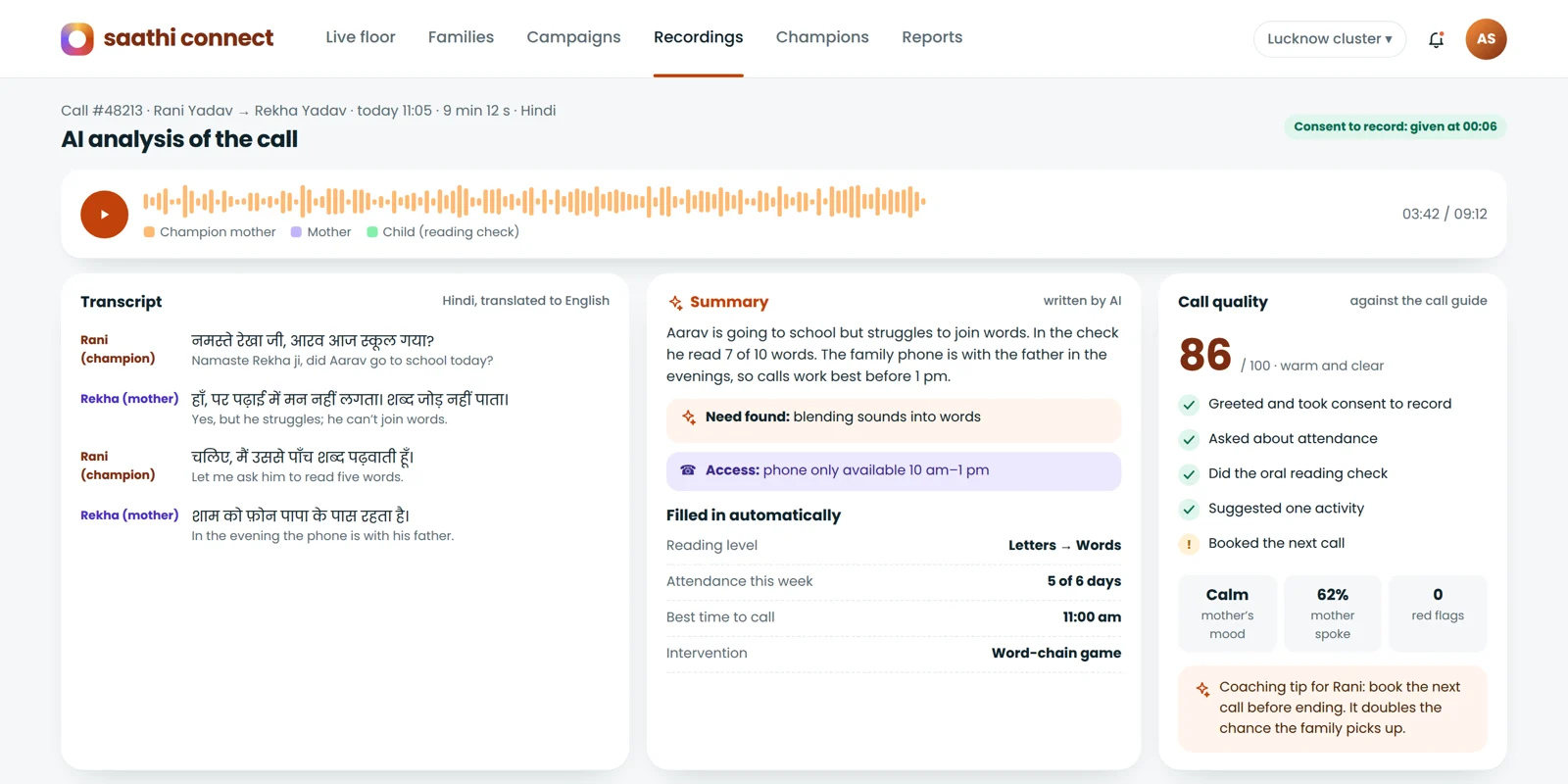Open the notifications bell
This screenshot has width=1568, height=784.
(1436, 39)
